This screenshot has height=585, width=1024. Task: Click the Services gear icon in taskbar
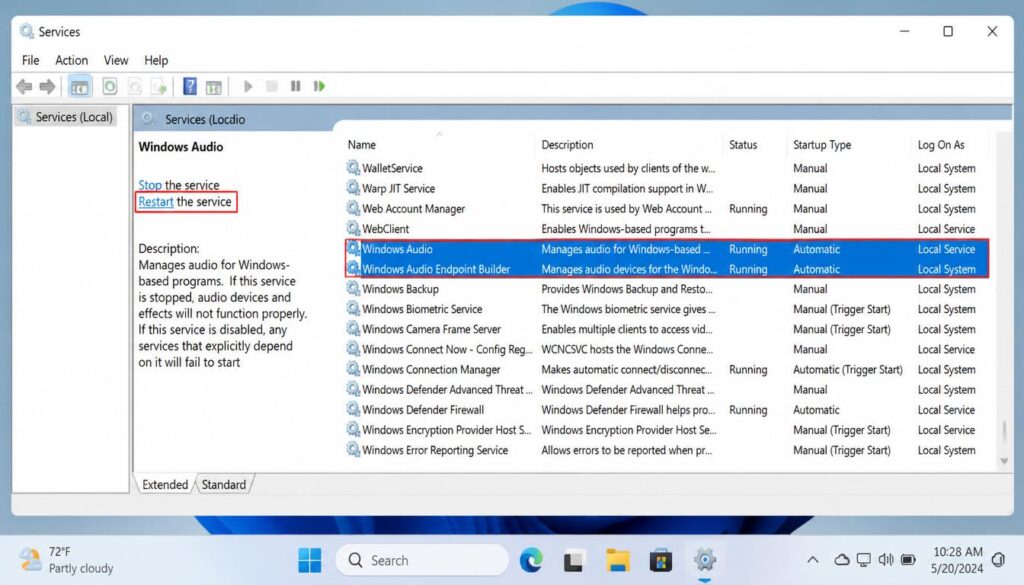click(x=705, y=560)
